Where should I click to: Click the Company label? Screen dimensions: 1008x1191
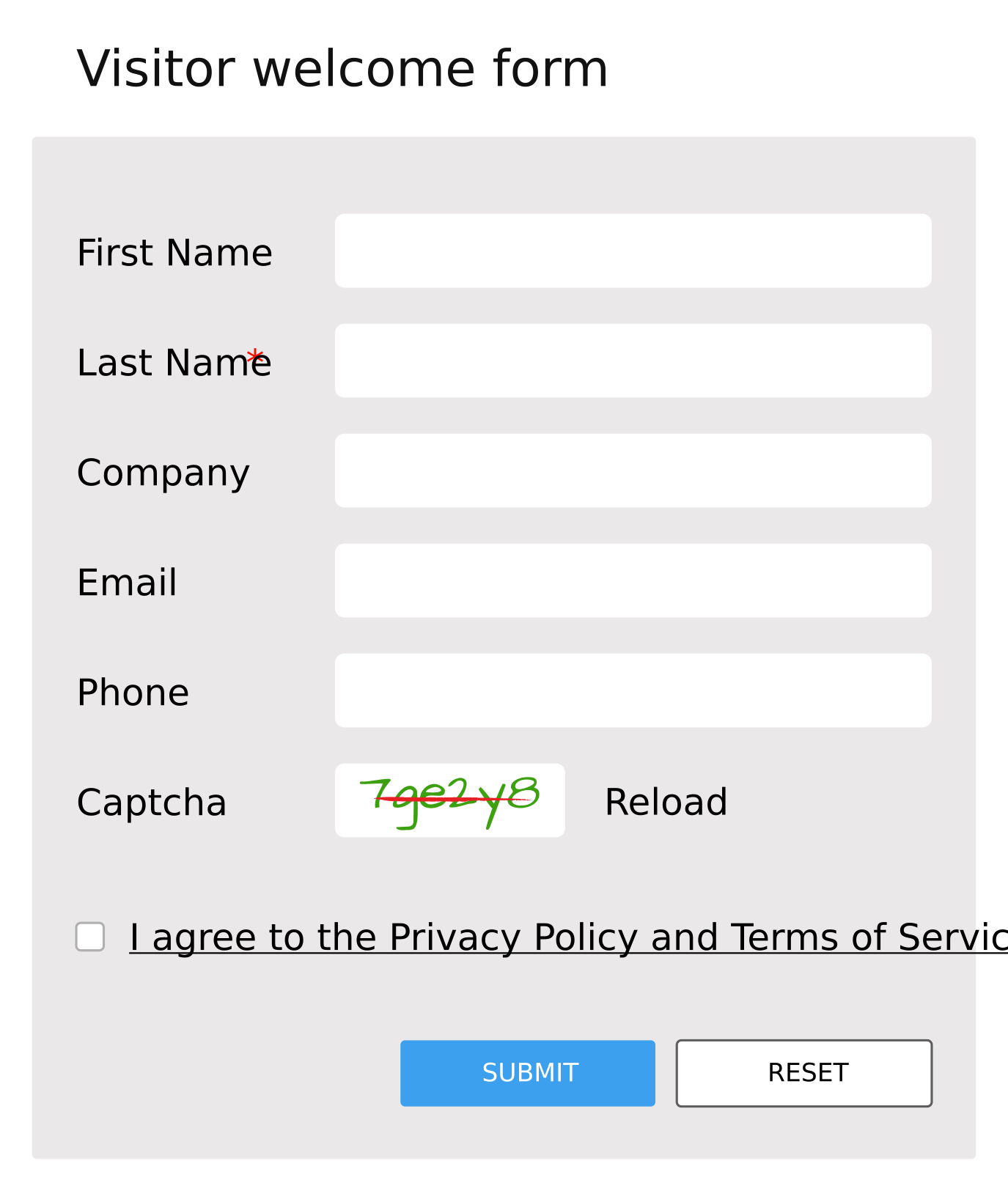tap(163, 473)
